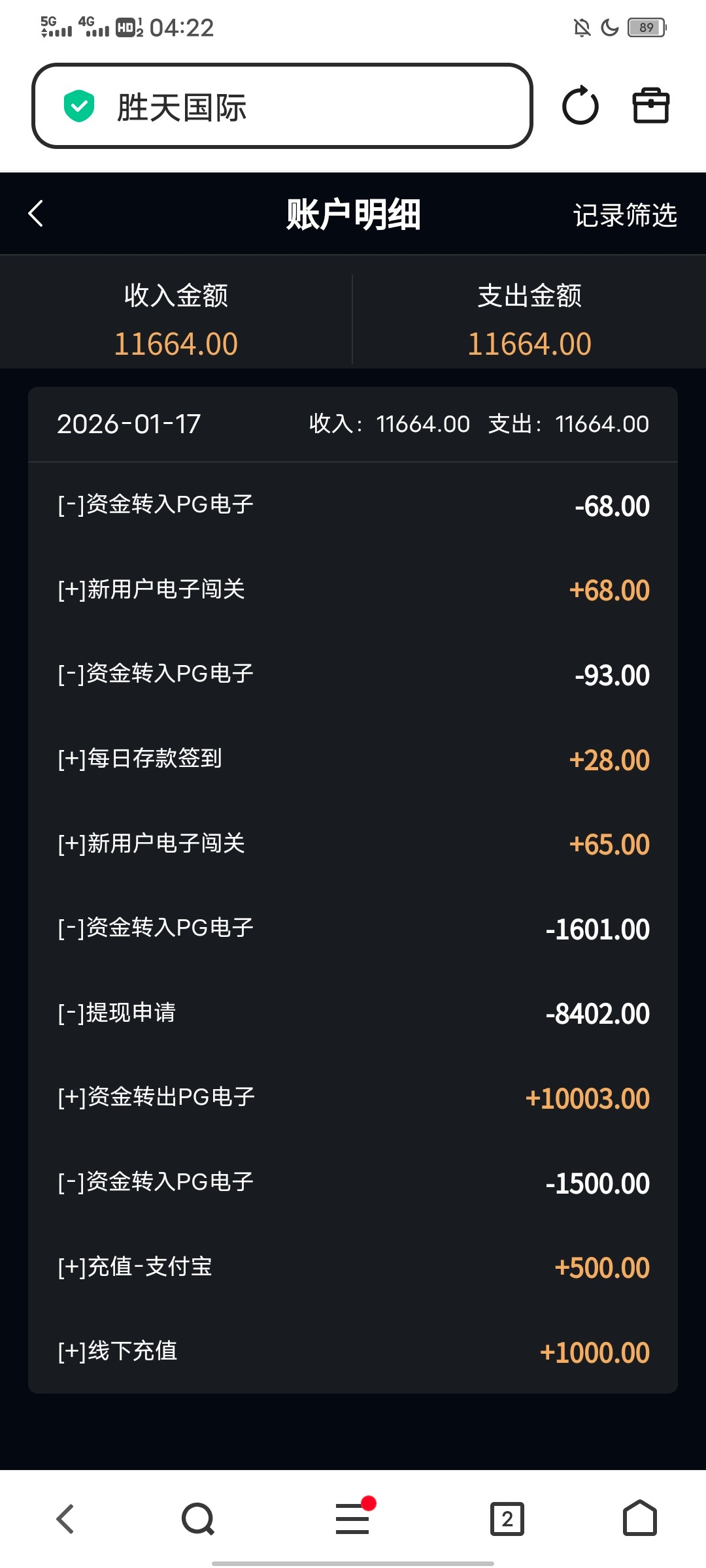Tap the 充值-支付宝 +500.00 record
The image size is (706, 1568).
(353, 1267)
